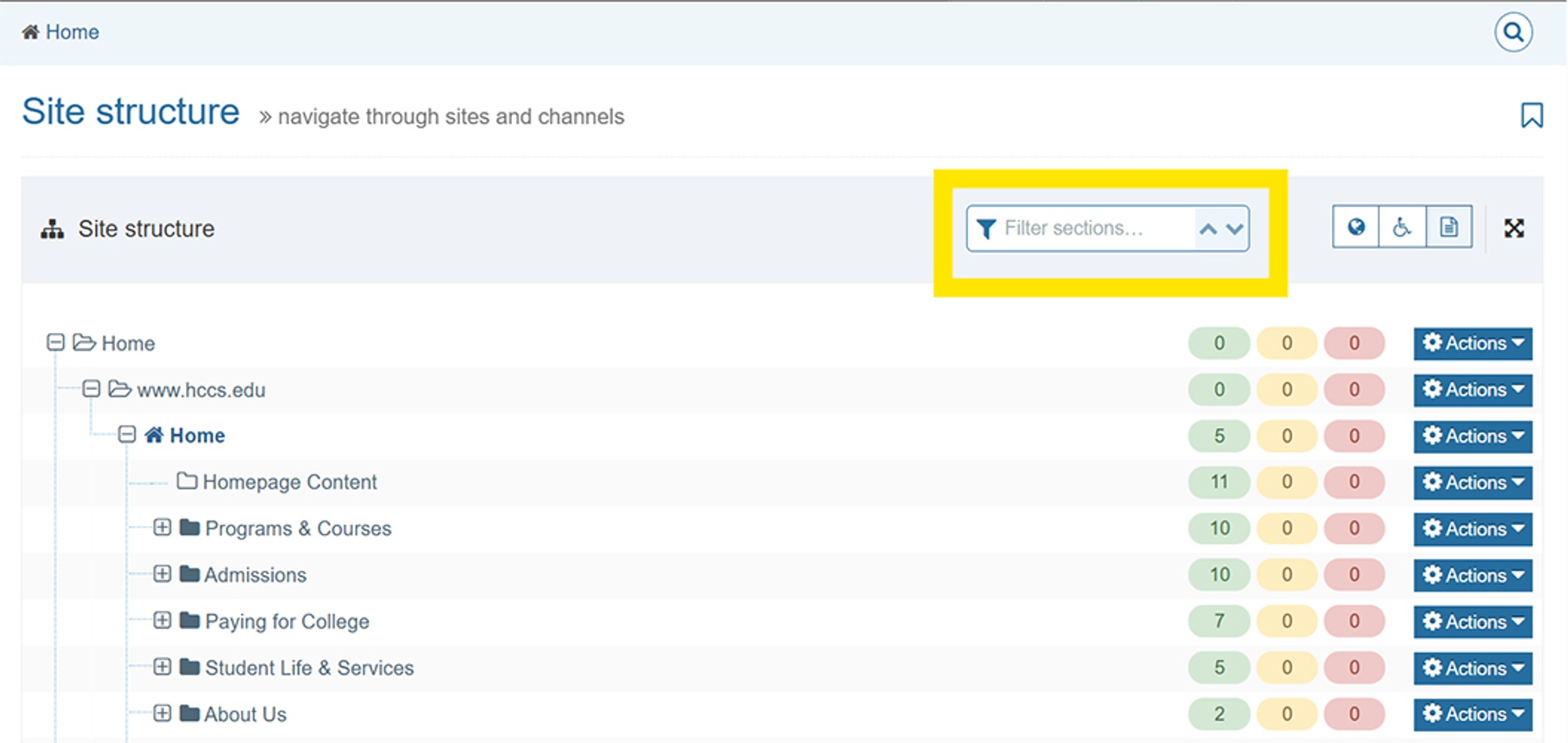Select the Admissions section label
The width and height of the screenshot is (1568, 743).
[x=256, y=574]
